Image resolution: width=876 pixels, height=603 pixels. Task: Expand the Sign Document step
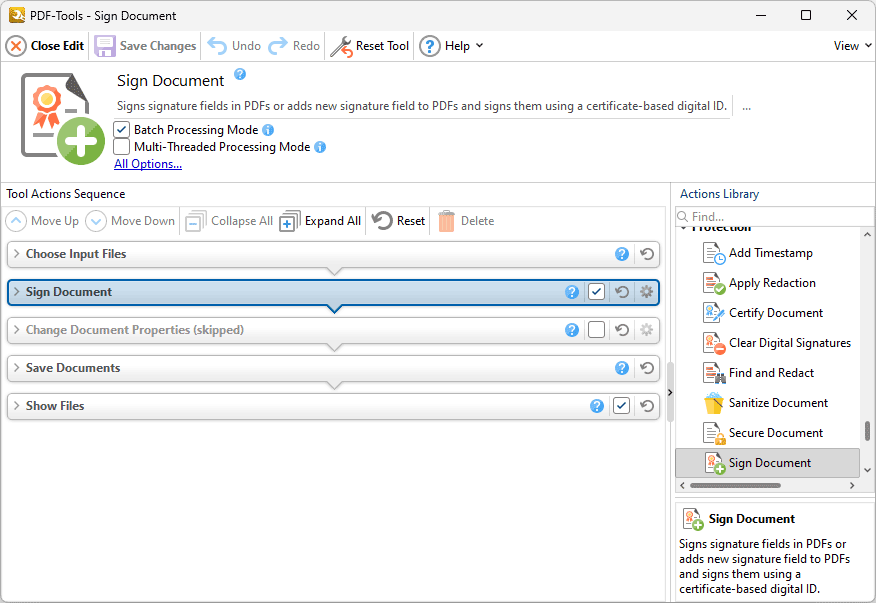[x=16, y=292]
